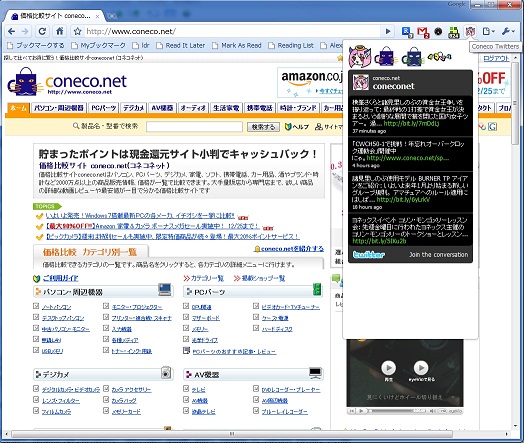This screenshot has height=443, width=524.
Task: Select the first blue bag cat icon in the popup
Action: click(386, 56)
